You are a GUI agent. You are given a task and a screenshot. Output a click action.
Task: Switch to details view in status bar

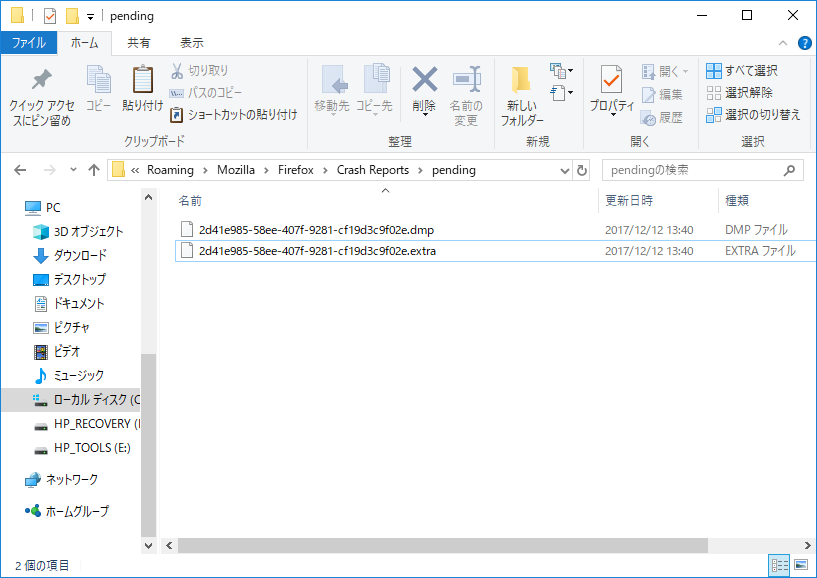(x=779, y=566)
